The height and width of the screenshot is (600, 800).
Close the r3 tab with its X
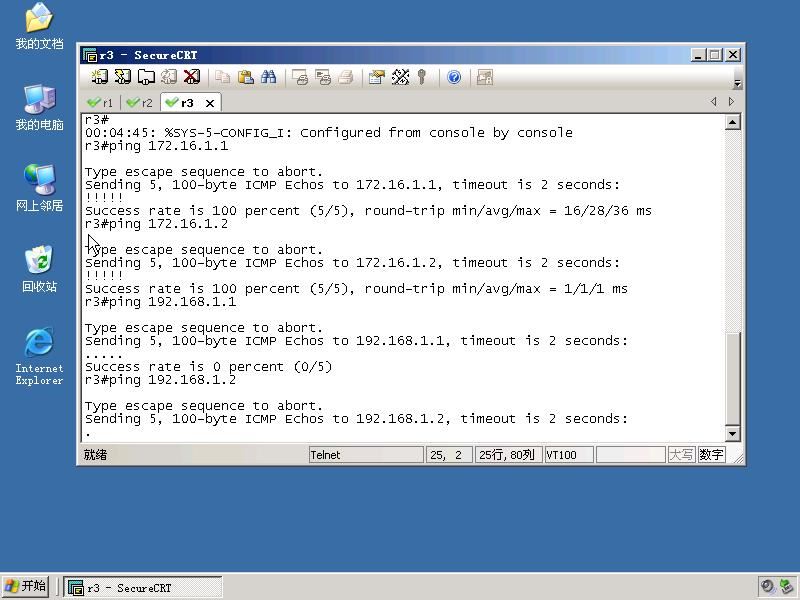pyautogui.click(x=210, y=103)
